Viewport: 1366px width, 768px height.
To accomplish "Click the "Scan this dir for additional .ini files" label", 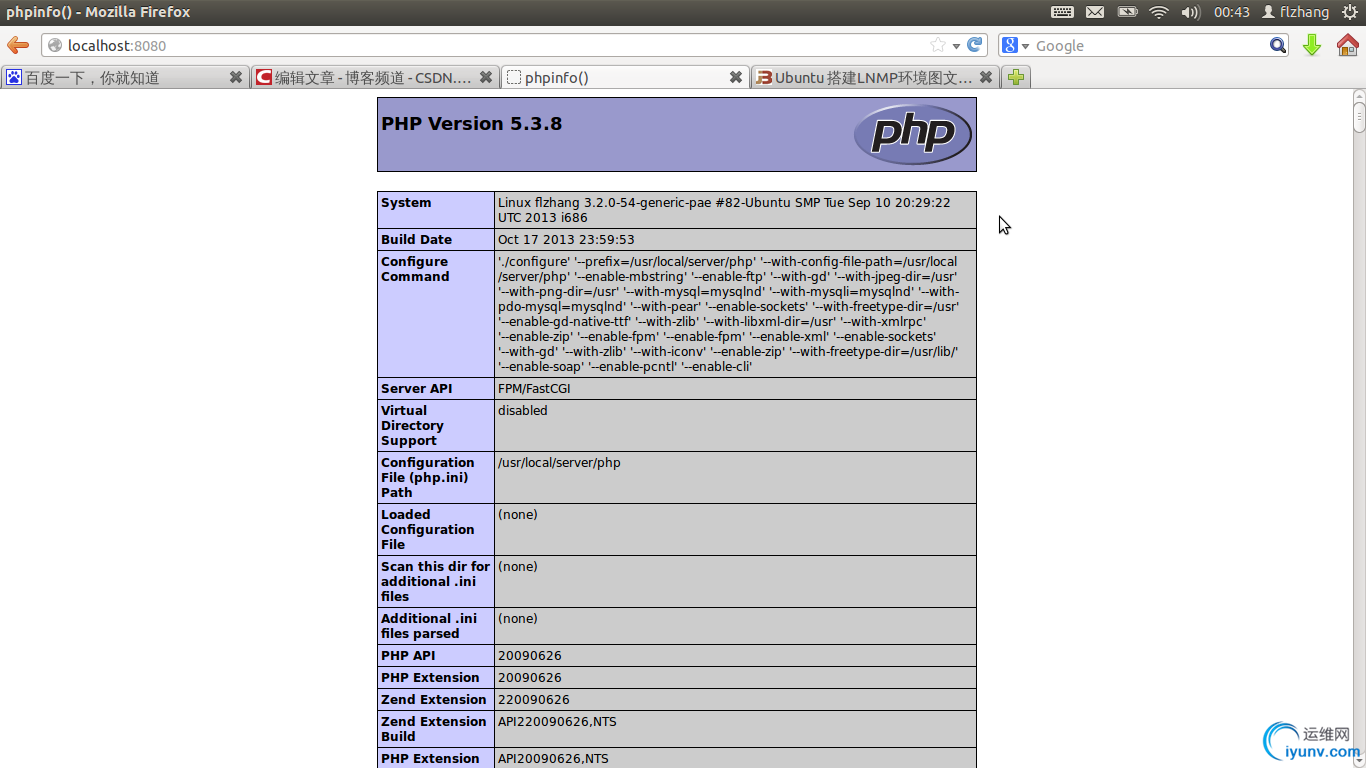I will (436, 582).
